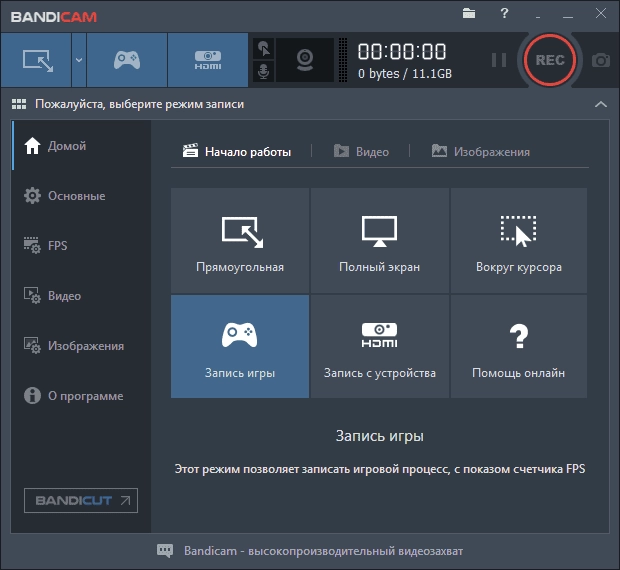Click the 0 bytes / 11.1GB storage text
Viewport: 620px width, 570px height.
point(405,74)
